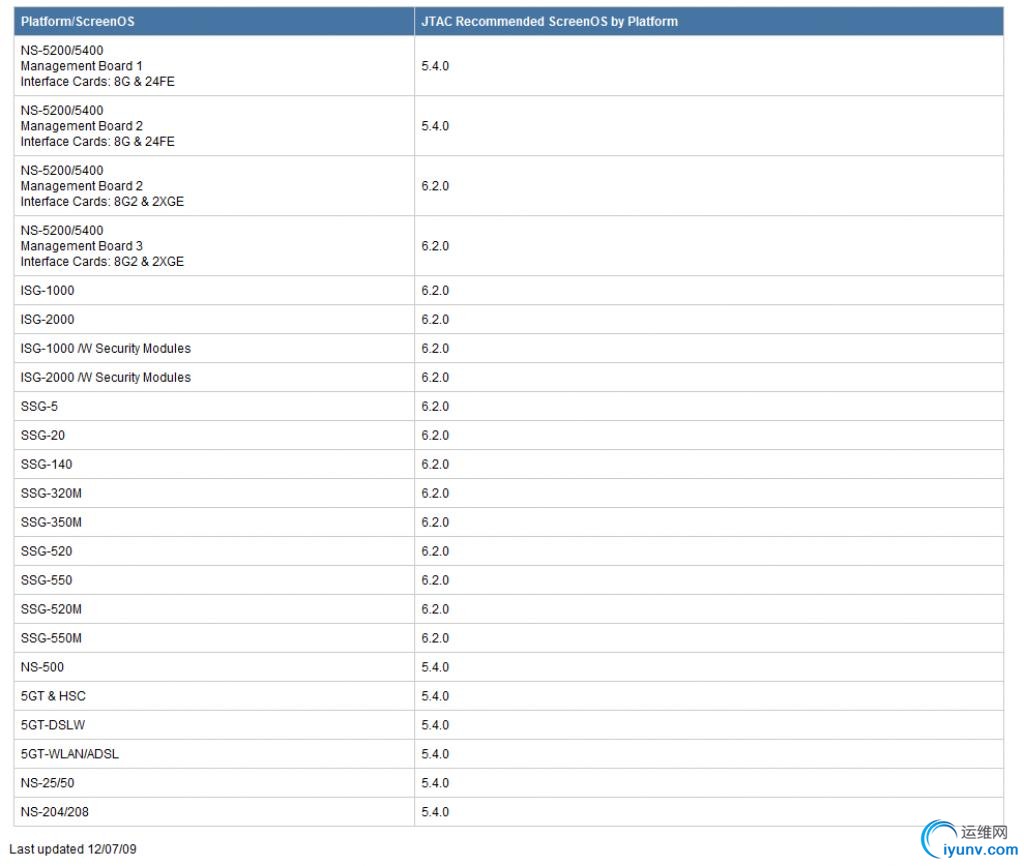Image resolution: width=1024 pixels, height=866 pixels.
Task: Click the Last updated 12/07/09 text
Action: [x=72, y=849]
